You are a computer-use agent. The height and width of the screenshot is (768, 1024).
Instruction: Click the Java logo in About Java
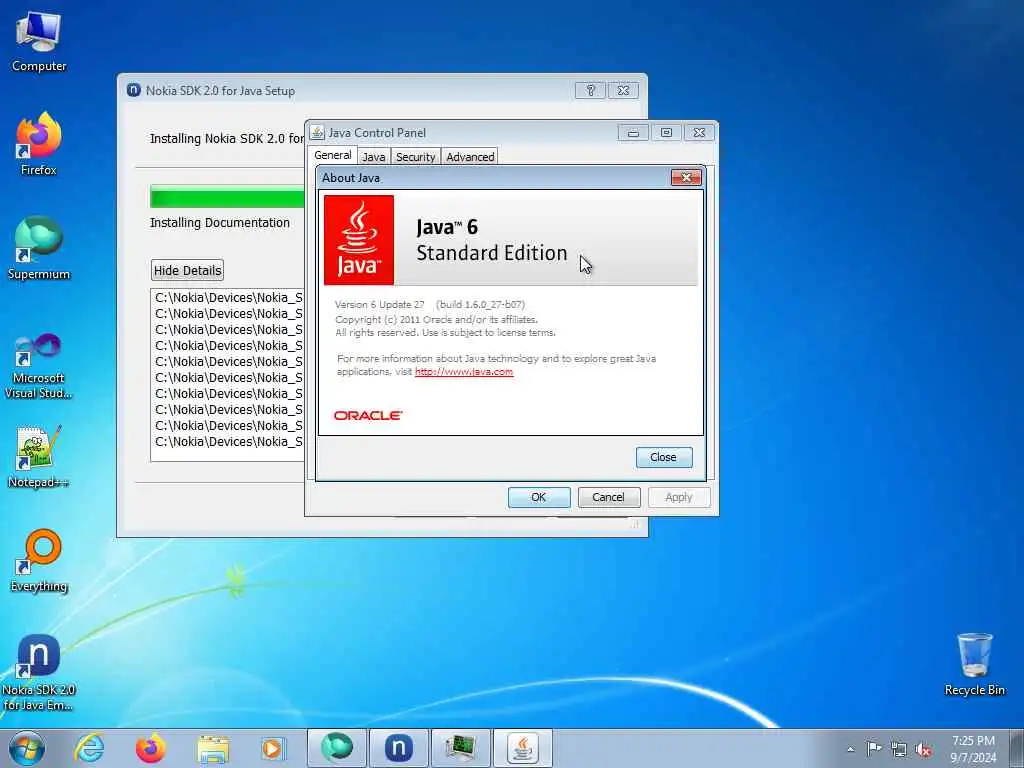click(359, 240)
